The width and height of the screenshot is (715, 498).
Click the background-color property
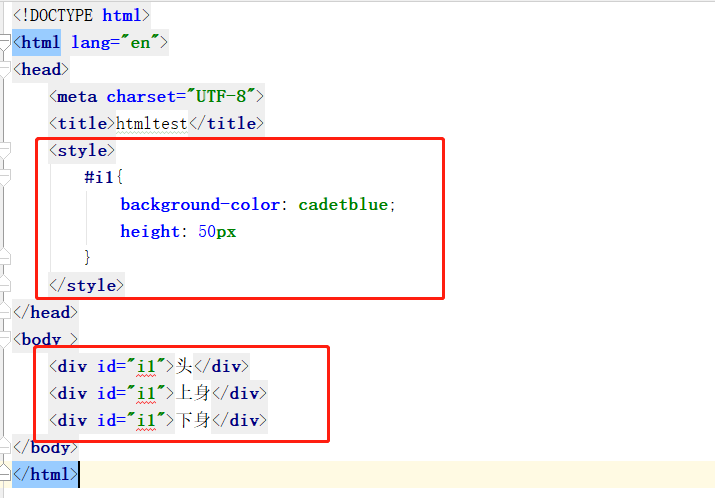tap(200, 204)
